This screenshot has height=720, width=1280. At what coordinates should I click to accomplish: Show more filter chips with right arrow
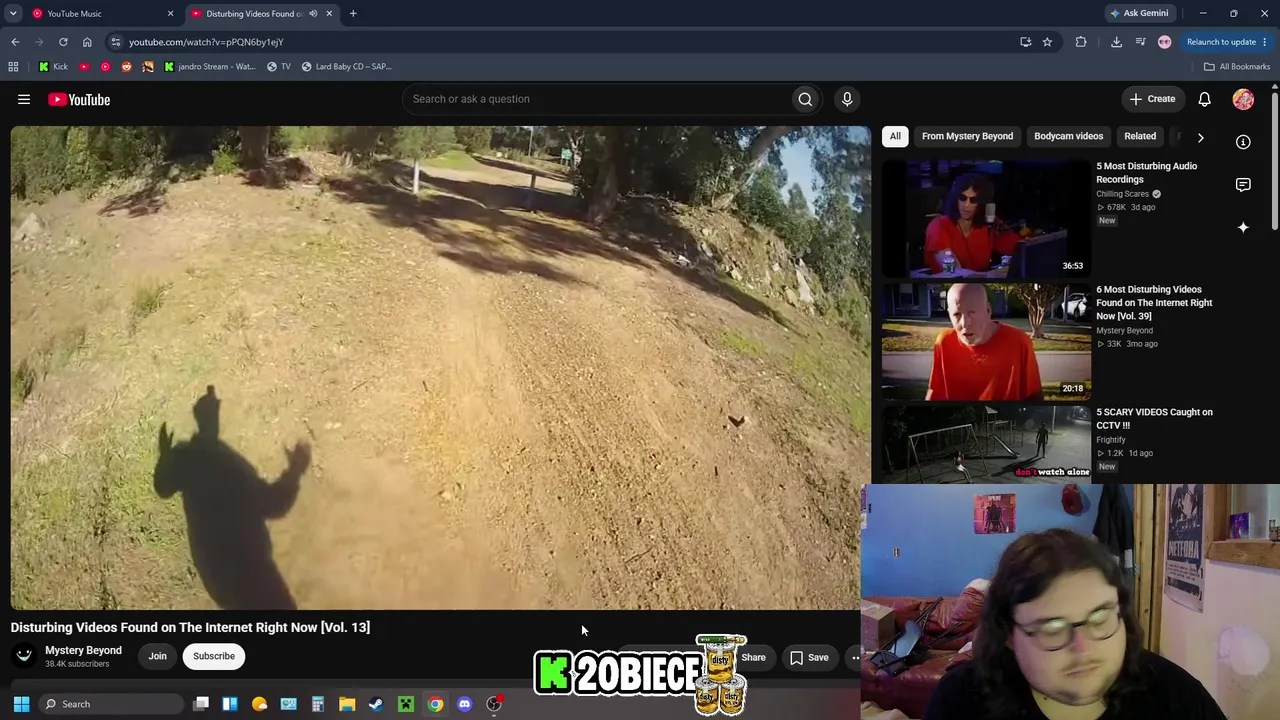pyautogui.click(x=1201, y=137)
